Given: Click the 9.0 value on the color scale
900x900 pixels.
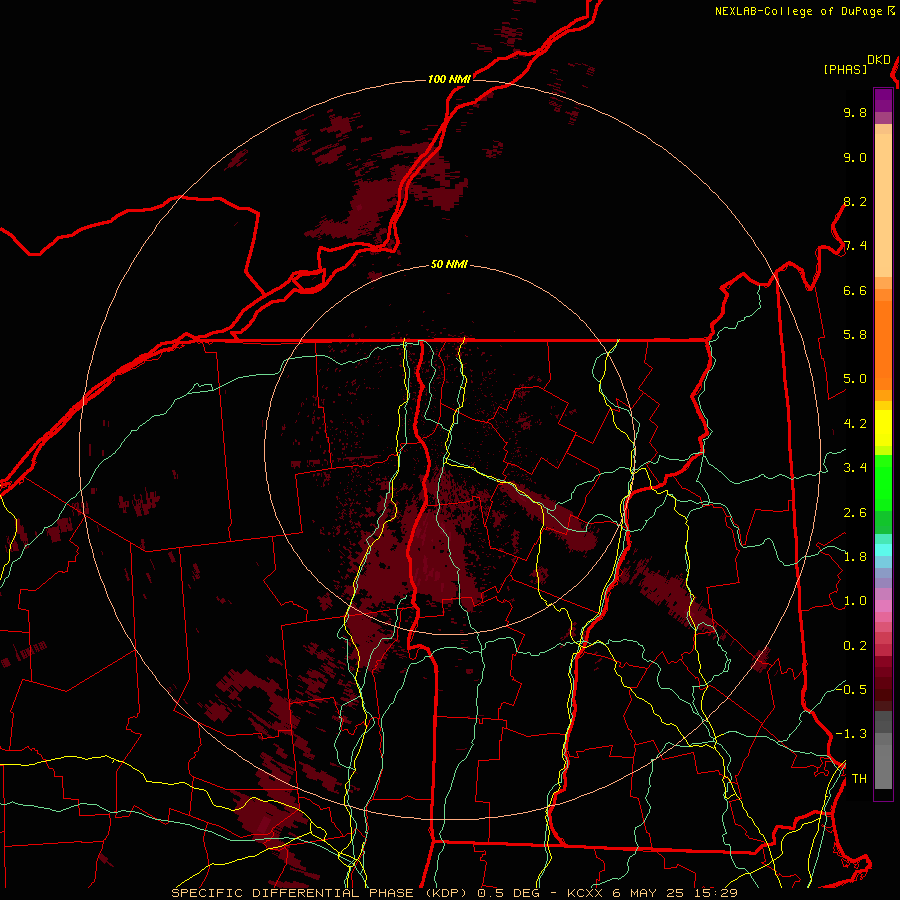Looking at the screenshot, I should coord(855,157).
